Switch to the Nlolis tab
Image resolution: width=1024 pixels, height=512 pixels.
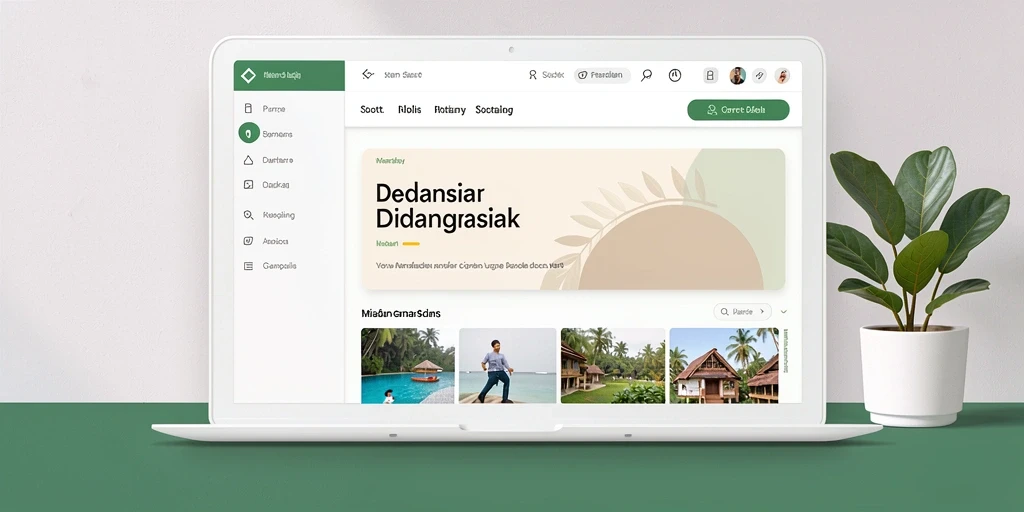click(409, 110)
